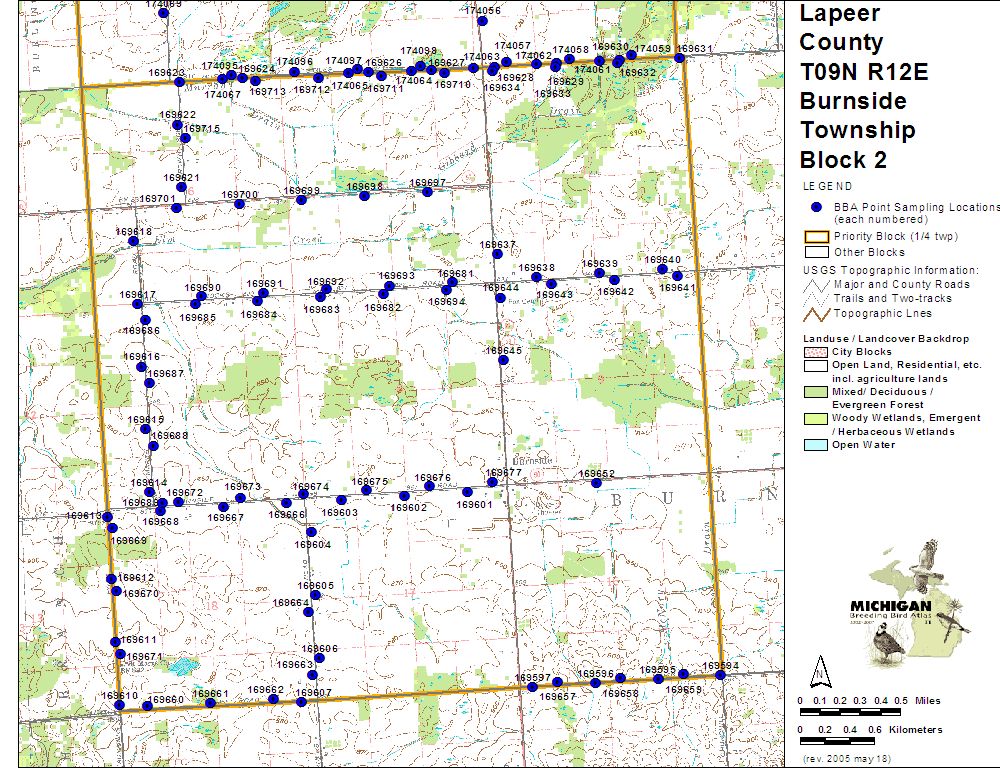
Task: Select the Mixed/Deciduous Forest green swatch
Action: (x=816, y=392)
